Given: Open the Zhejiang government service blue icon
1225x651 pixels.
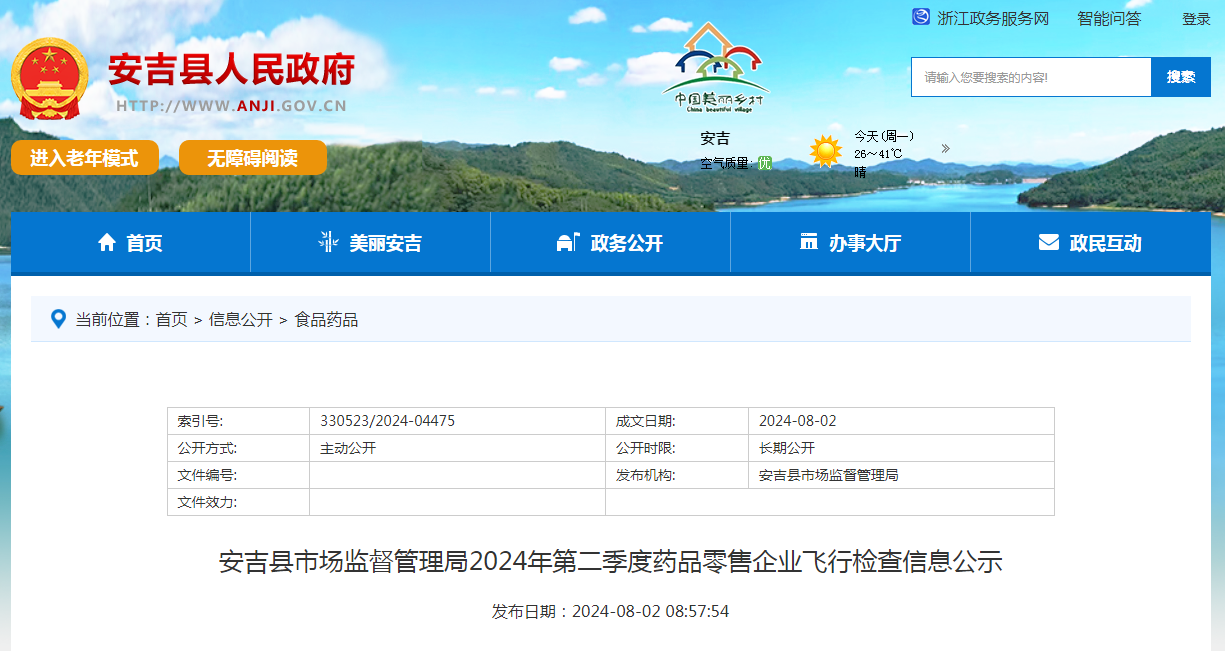Looking at the screenshot, I should [920, 17].
